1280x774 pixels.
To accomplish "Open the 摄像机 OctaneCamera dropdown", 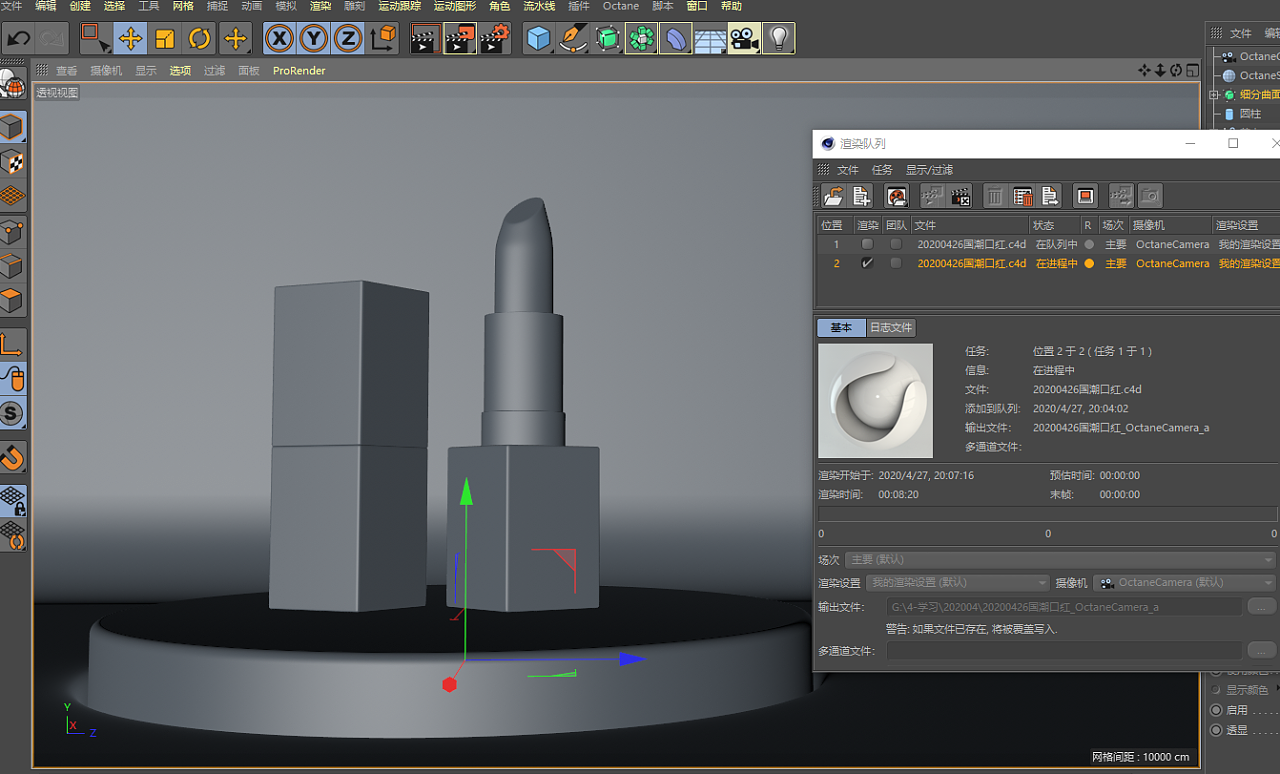I will [x=1184, y=582].
